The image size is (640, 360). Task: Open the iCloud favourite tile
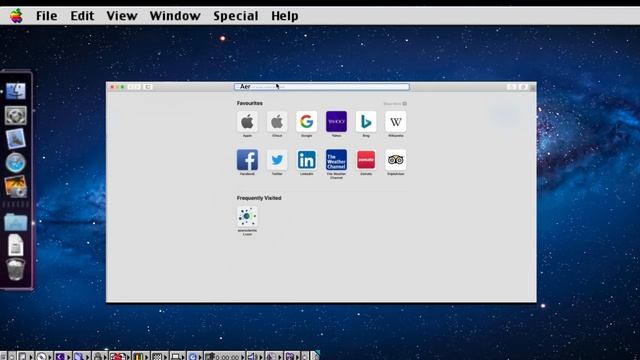point(277,122)
